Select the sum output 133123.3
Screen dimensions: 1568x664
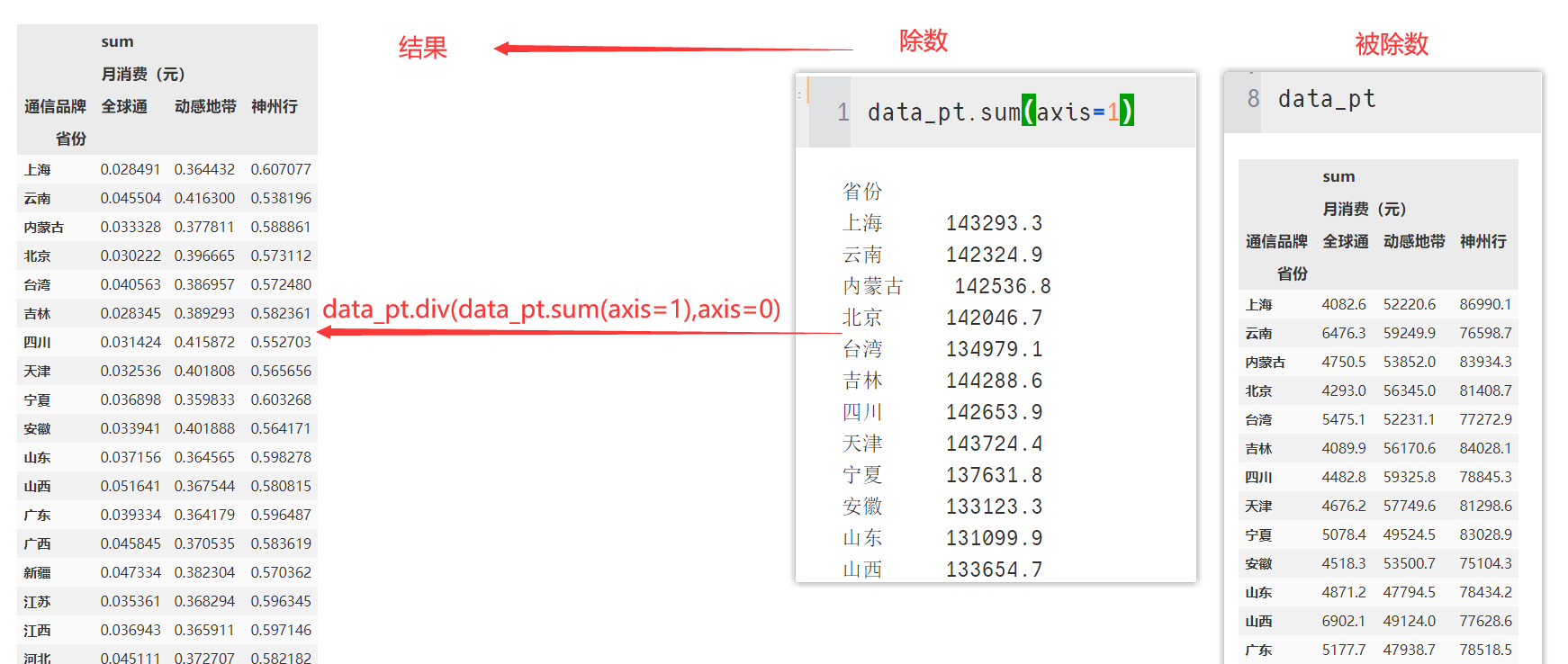(994, 507)
